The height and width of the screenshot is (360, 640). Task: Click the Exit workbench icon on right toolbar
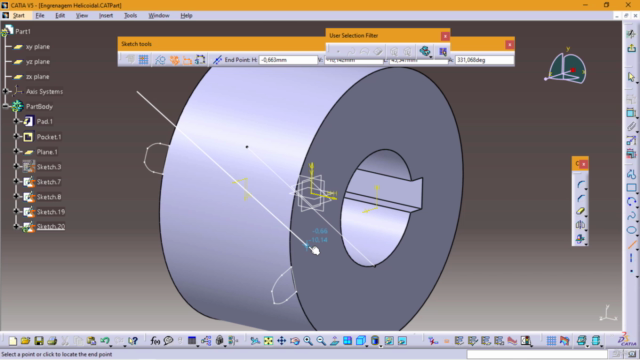point(631,48)
